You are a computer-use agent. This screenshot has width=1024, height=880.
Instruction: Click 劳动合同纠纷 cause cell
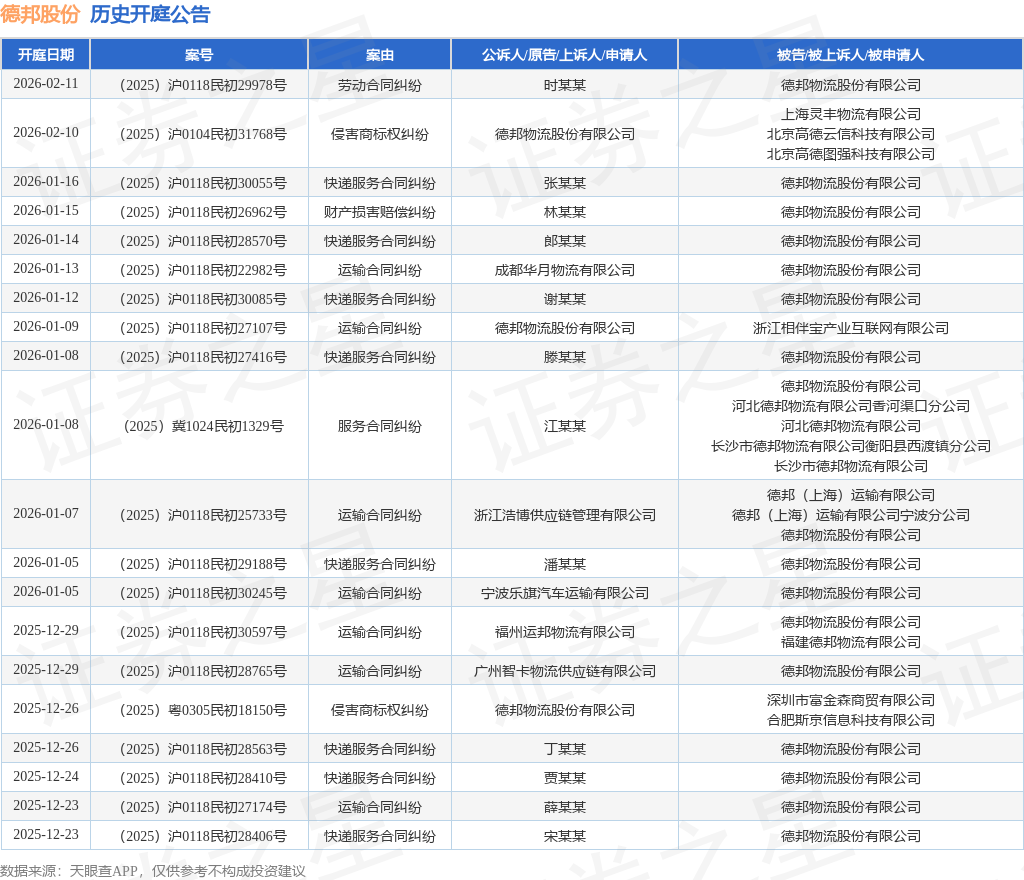click(x=379, y=86)
